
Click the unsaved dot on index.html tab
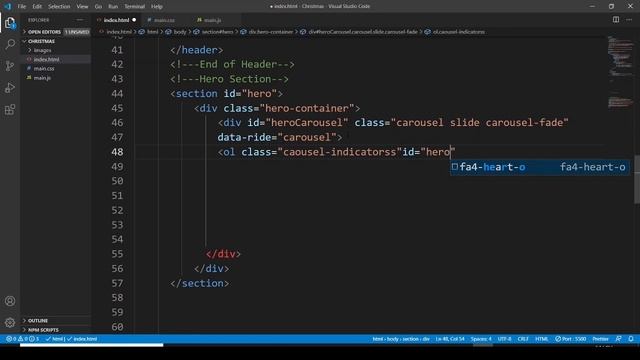pos(134,20)
